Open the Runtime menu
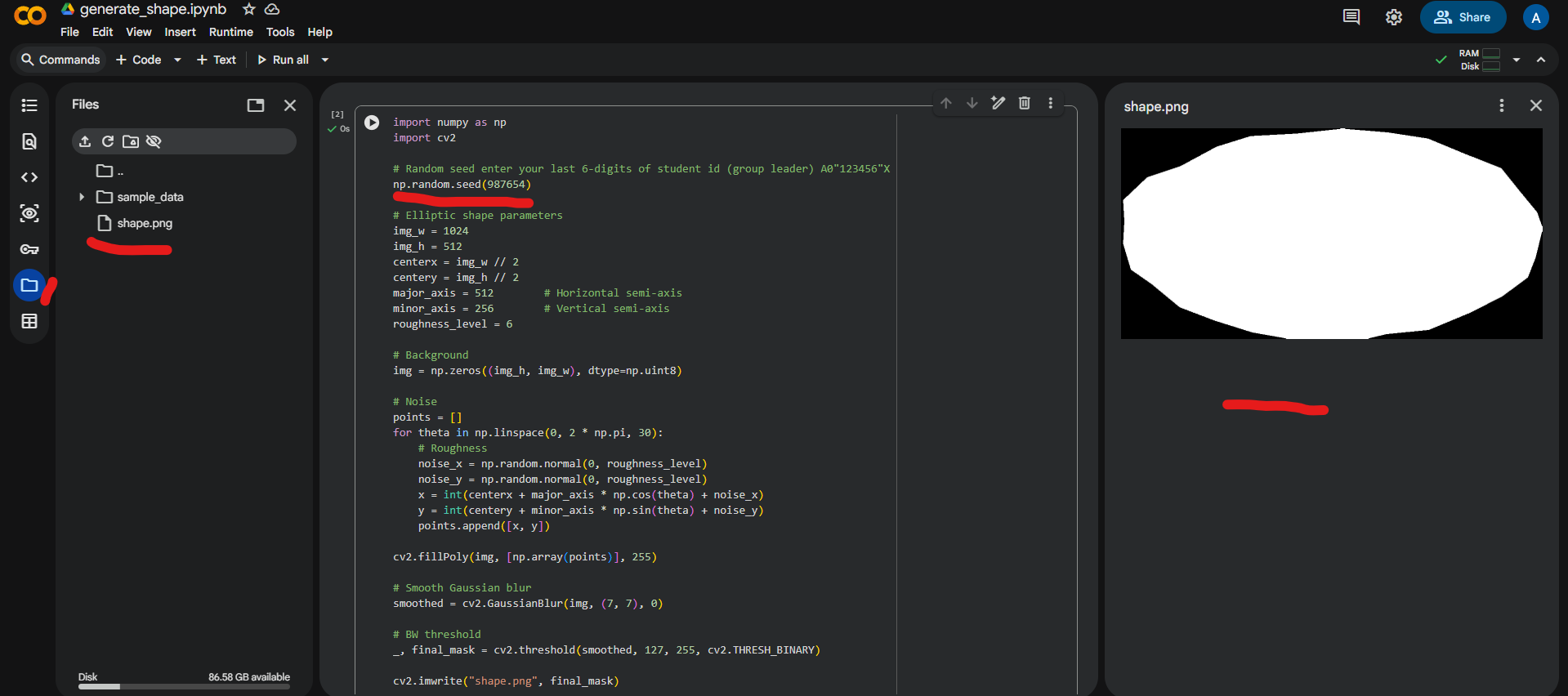1568x696 pixels. 231,32
